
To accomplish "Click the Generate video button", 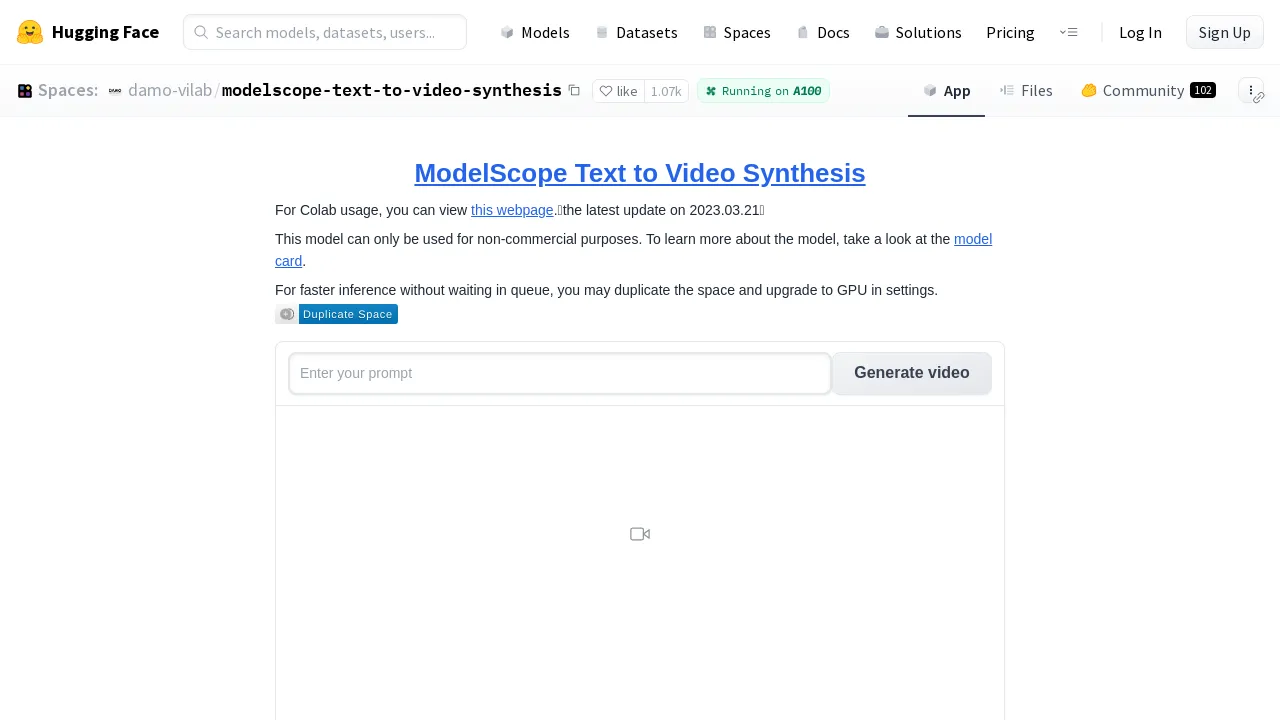I will [x=911, y=373].
